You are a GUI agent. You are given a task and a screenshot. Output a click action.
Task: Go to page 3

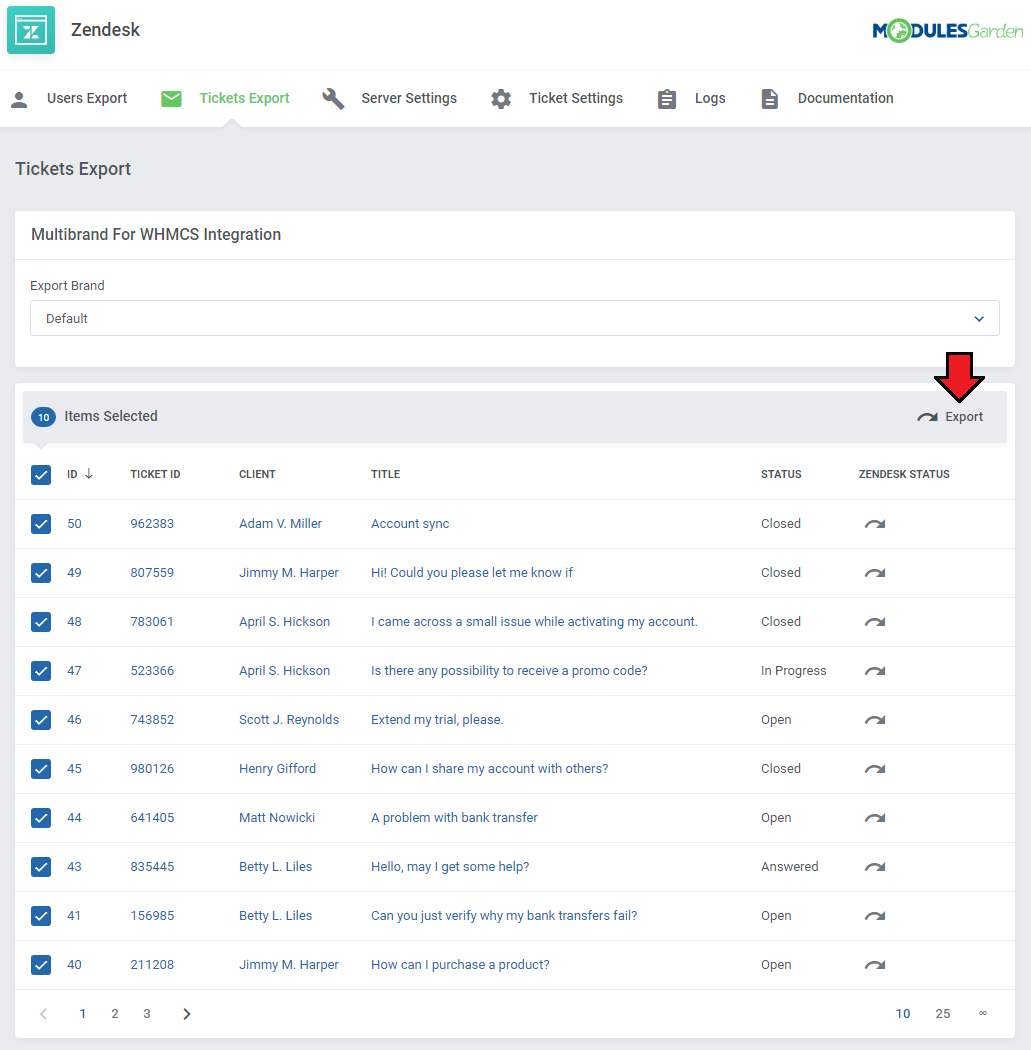point(147,1014)
